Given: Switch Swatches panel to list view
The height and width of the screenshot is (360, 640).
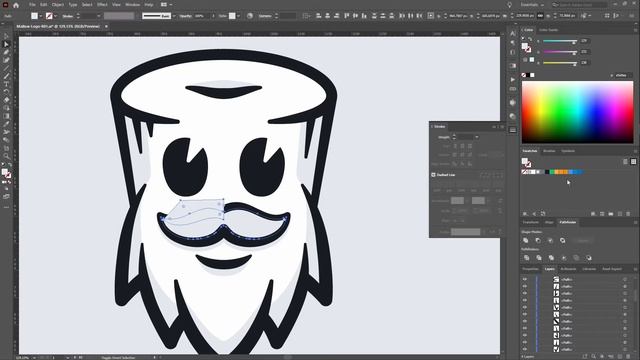Looking at the screenshot, I should pos(625,162).
